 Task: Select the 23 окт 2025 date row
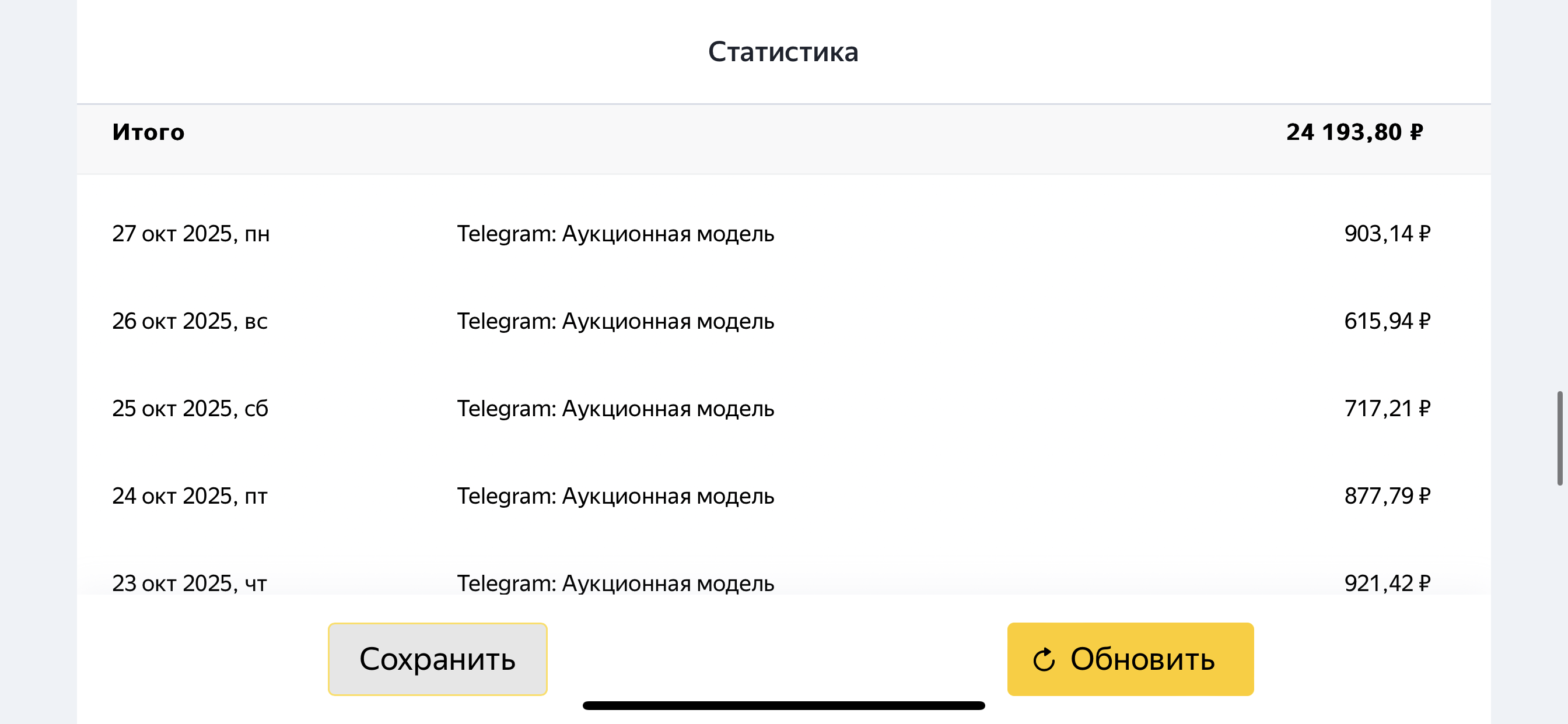(190, 584)
